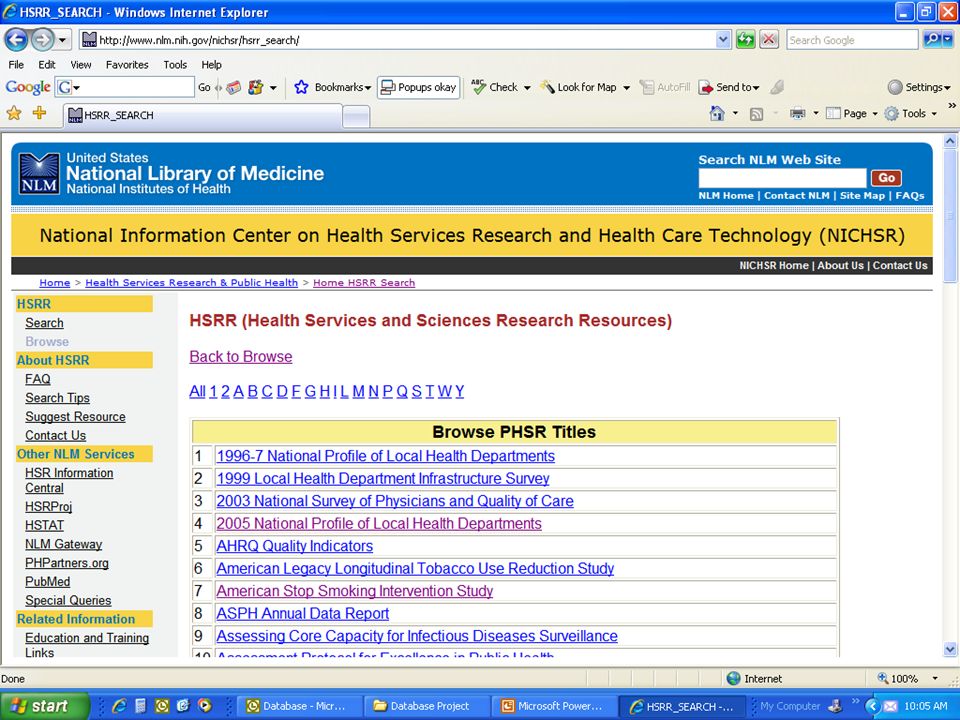This screenshot has height=720, width=960.
Task: Open the Site Map link
Action: point(862,196)
